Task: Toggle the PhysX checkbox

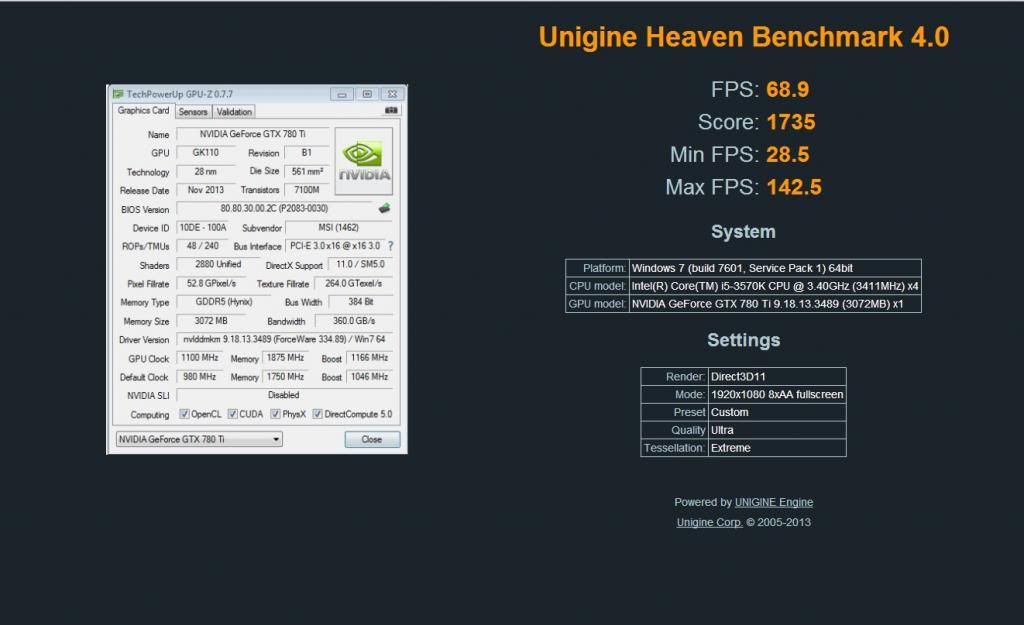Action: point(275,414)
